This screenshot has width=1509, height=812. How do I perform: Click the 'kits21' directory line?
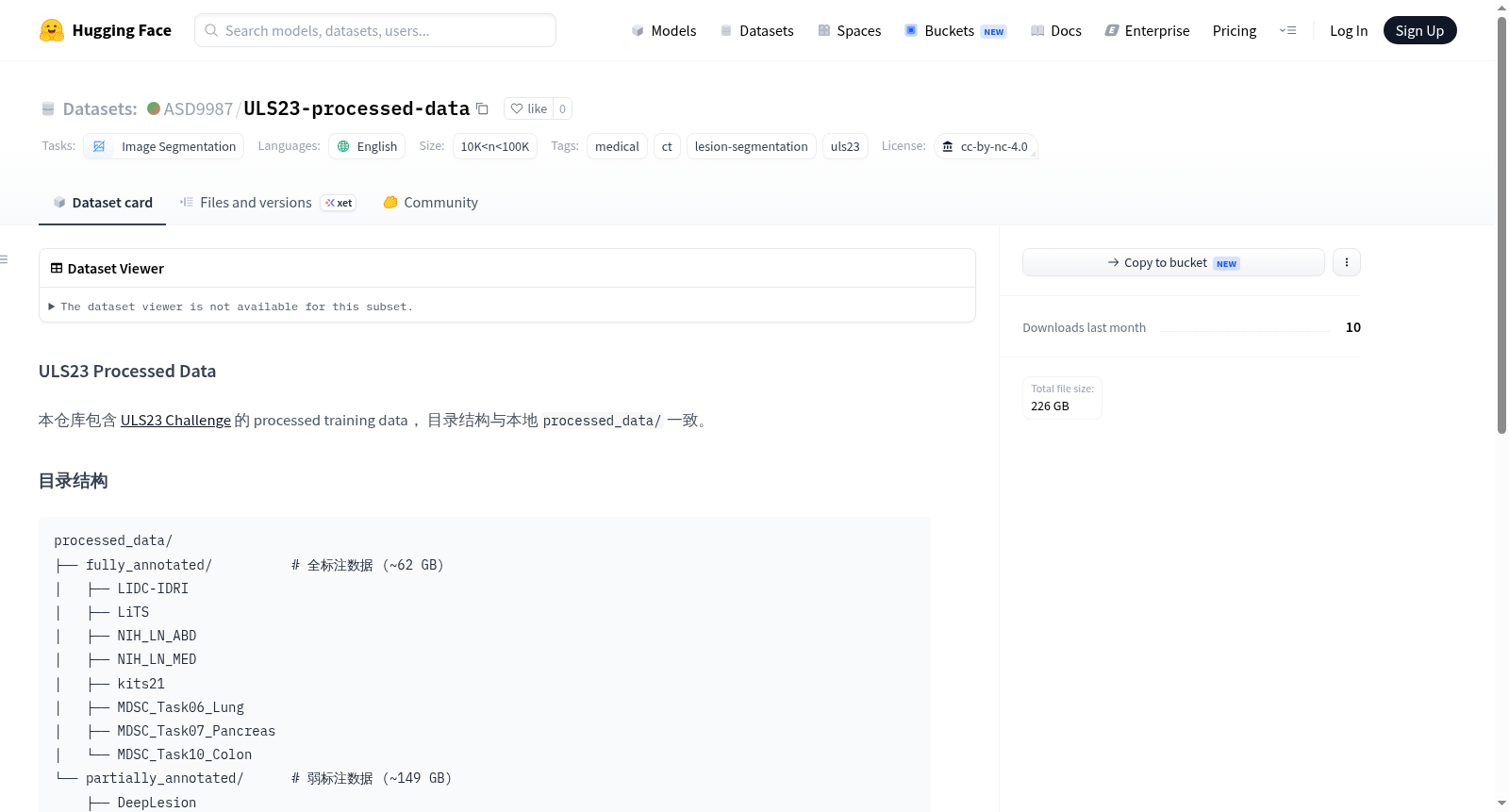[x=141, y=684]
